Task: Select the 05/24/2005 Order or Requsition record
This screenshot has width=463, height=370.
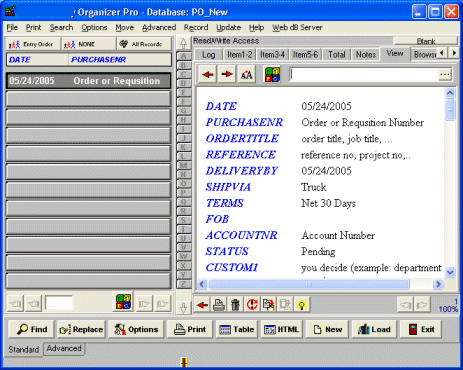Action: pos(88,81)
